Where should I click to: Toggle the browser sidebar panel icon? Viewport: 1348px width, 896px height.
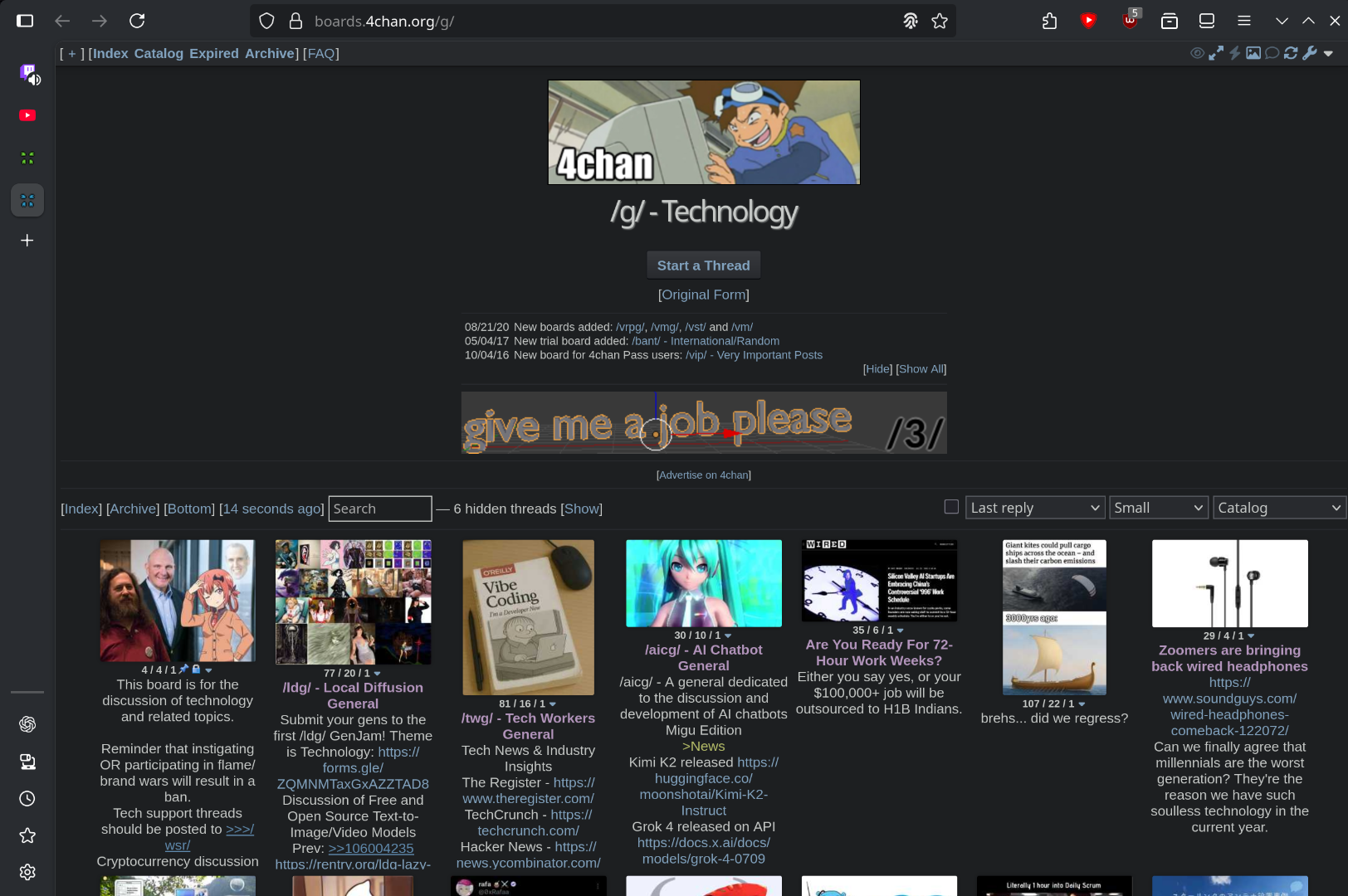tap(25, 21)
